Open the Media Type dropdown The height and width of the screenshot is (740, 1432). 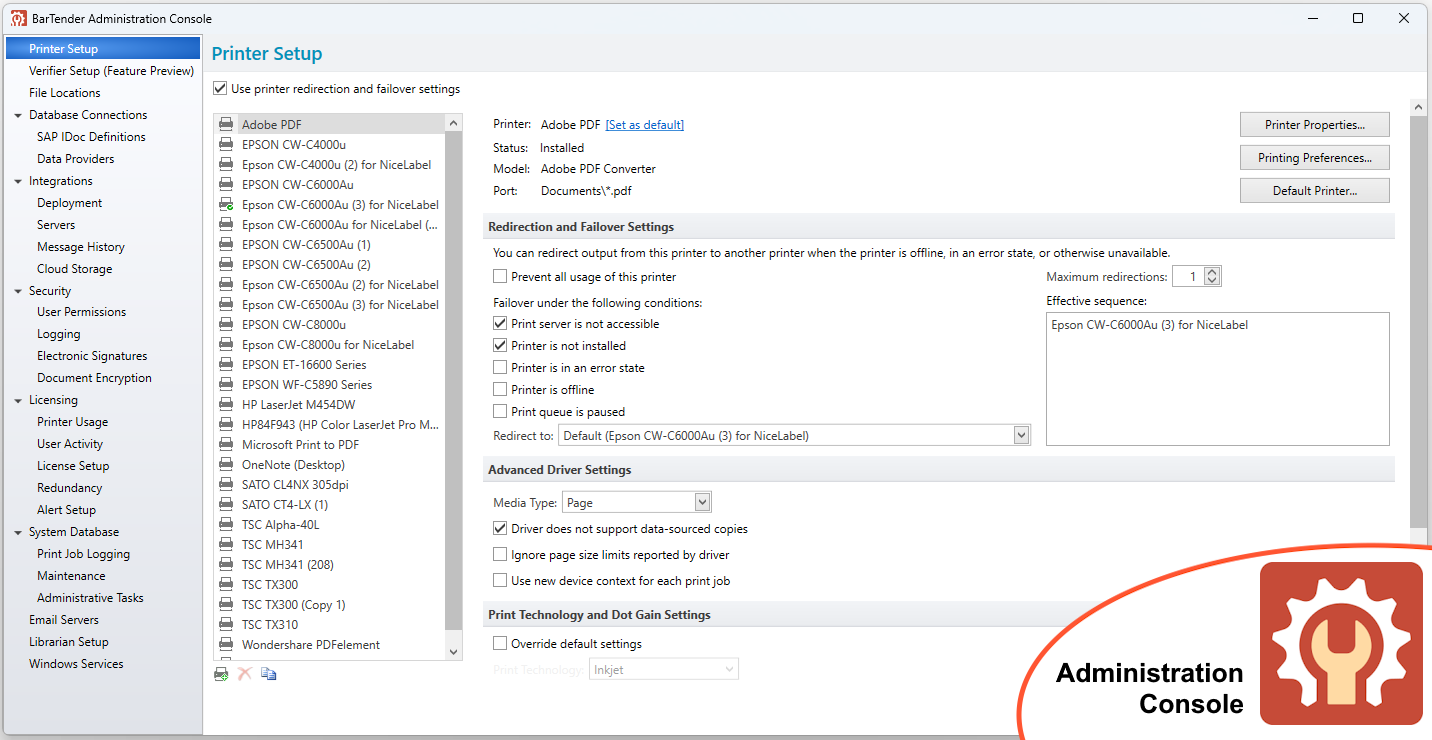click(x=637, y=502)
